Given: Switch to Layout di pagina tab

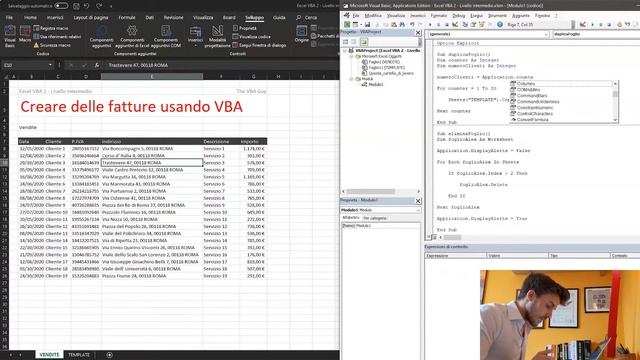Looking at the screenshot, I should click(x=91, y=18).
